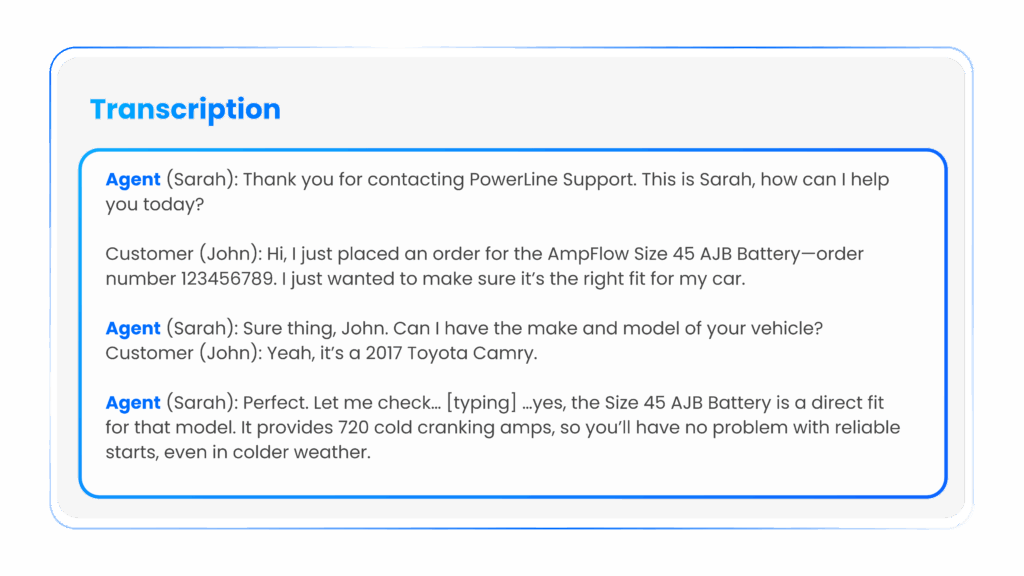
Task: Click the second Agent label before 'Sure thing'
Action: click(133, 328)
